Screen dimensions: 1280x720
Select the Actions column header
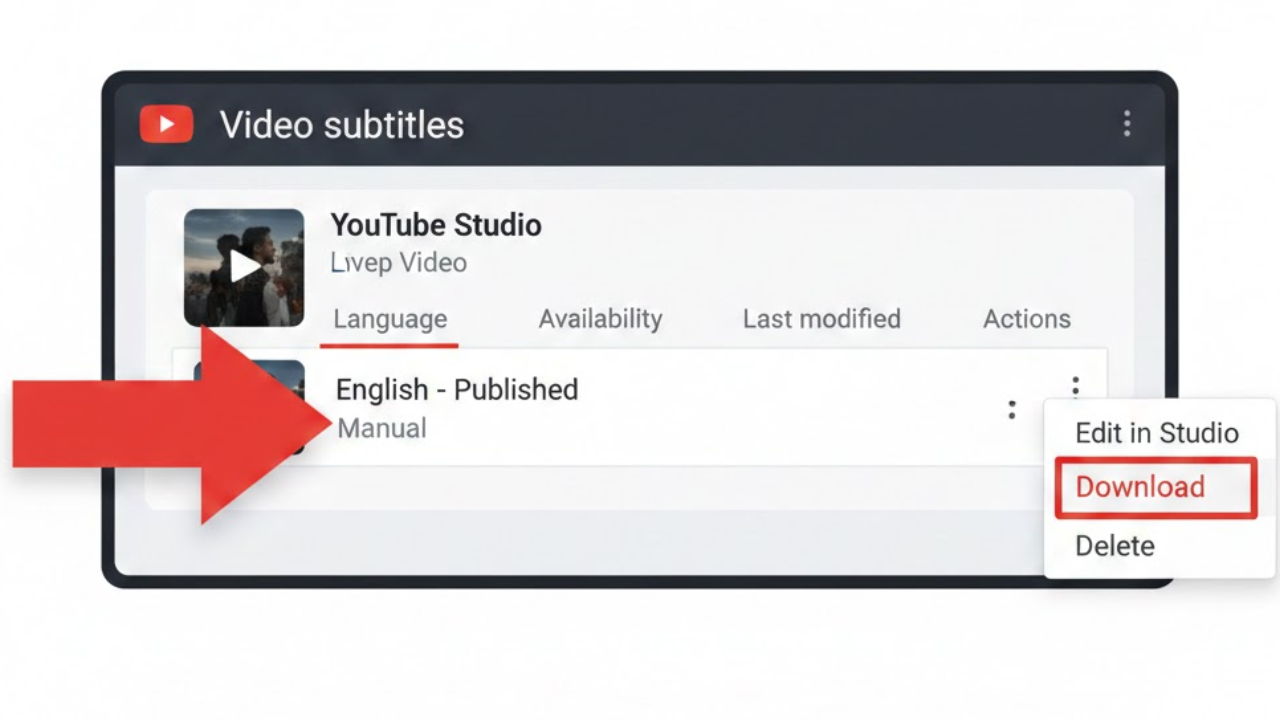(x=1026, y=319)
